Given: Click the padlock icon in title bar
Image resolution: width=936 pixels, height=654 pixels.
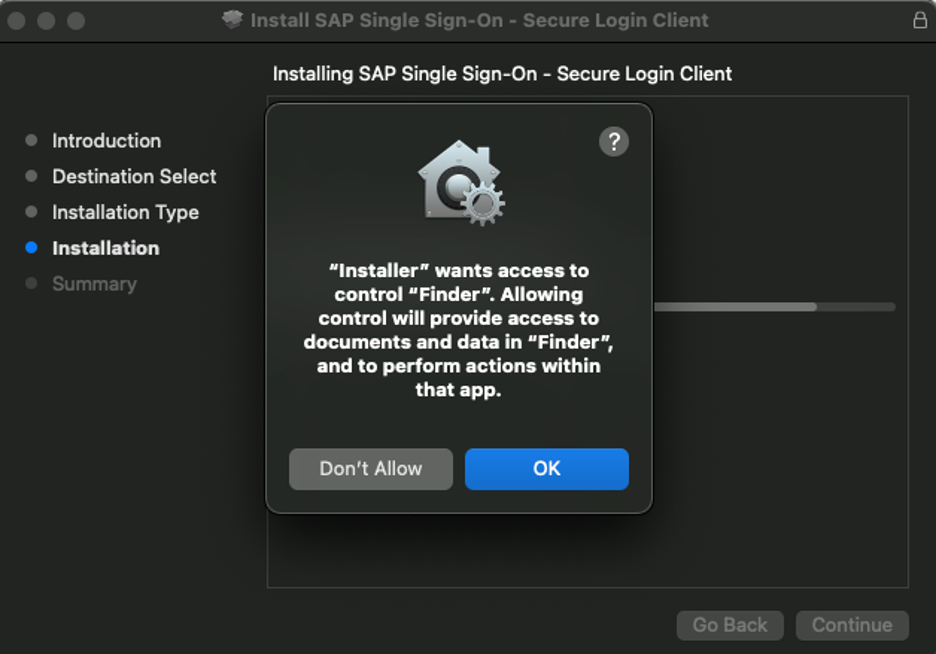Looking at the screenshot, I should coord(920,20).
